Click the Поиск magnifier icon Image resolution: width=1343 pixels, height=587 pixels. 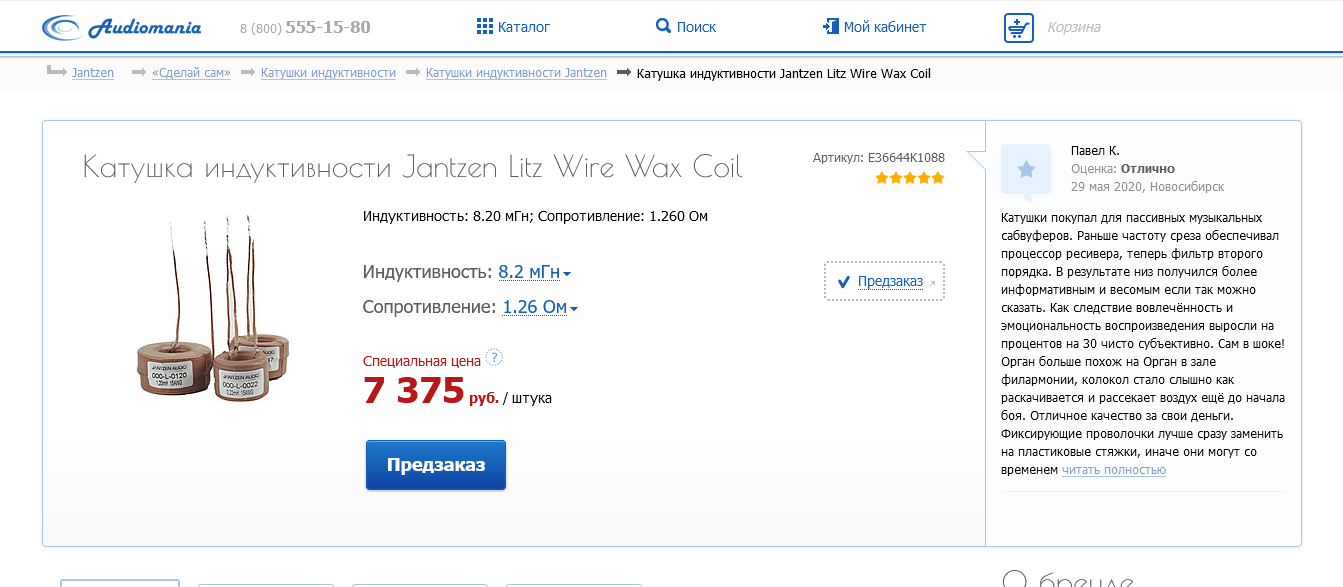pos(663,26)
